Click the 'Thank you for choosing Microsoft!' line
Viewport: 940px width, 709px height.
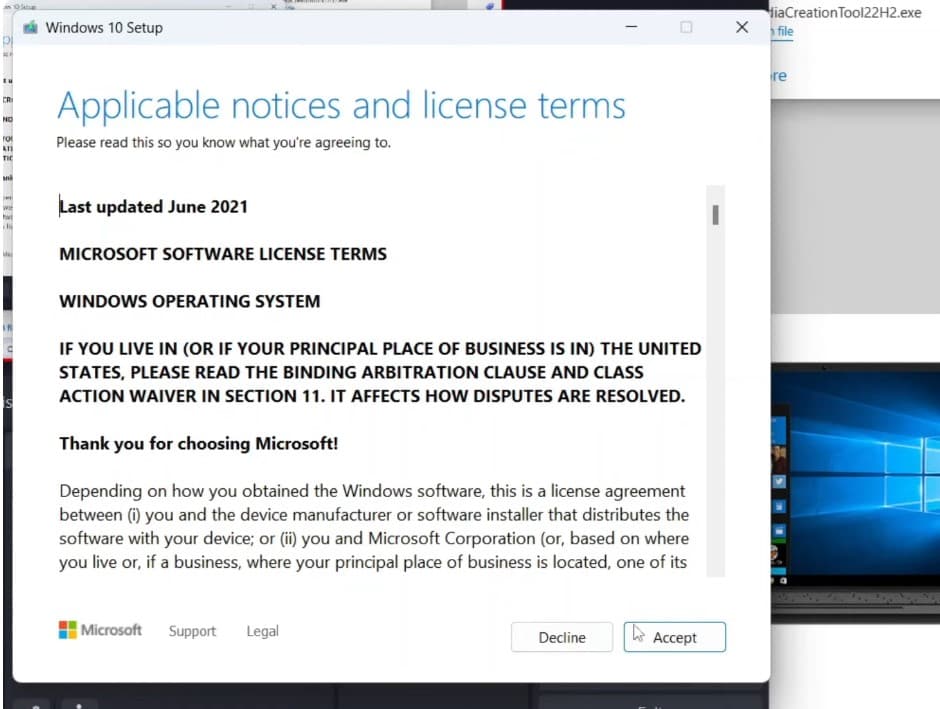(x=198, y=443)
